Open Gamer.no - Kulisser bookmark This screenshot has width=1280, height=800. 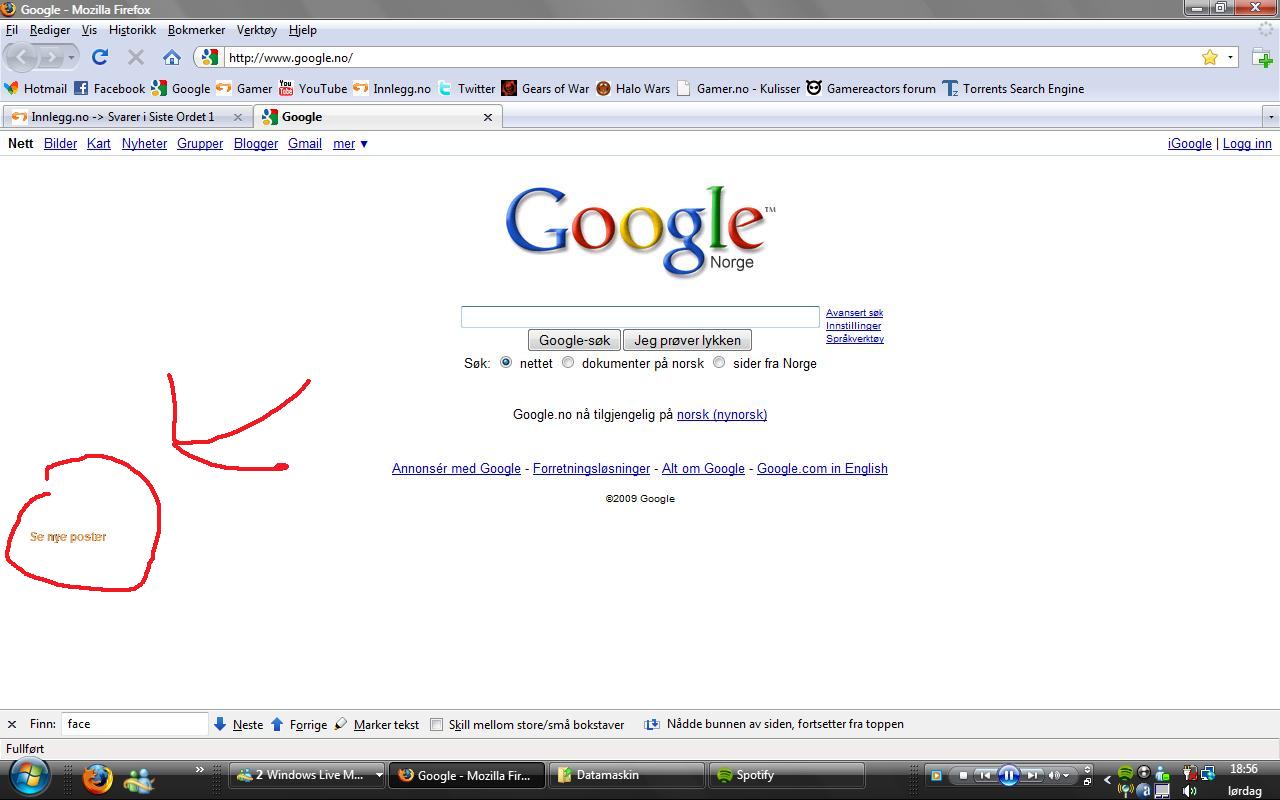(739, 88)
